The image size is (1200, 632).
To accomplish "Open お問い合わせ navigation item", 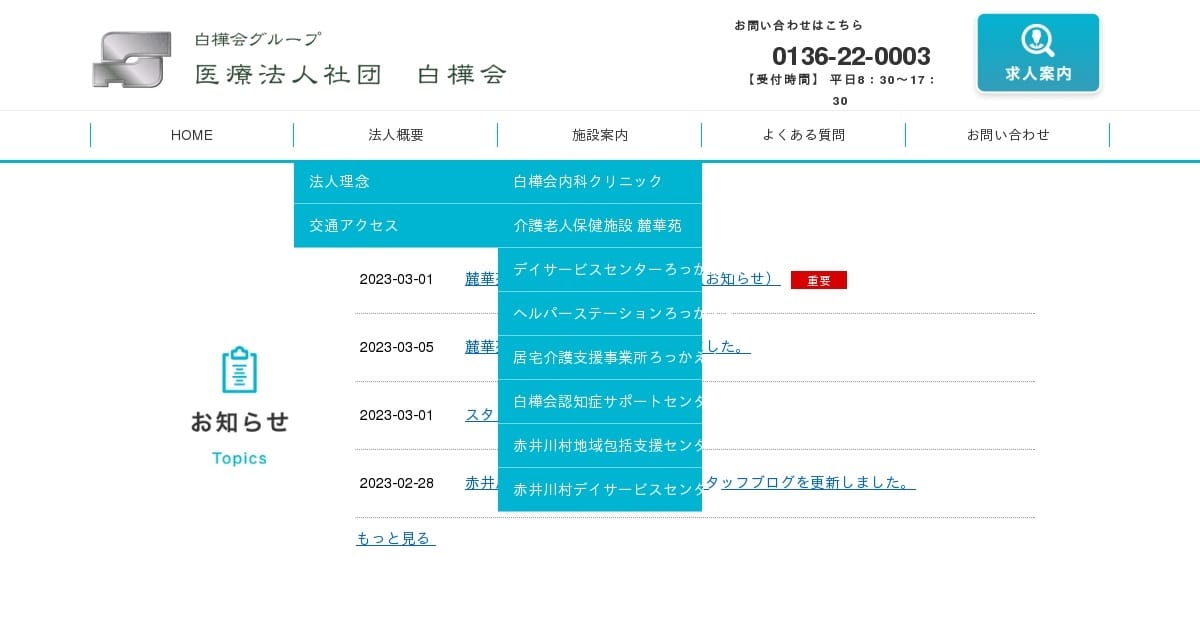I will (x=1007, y=135).
